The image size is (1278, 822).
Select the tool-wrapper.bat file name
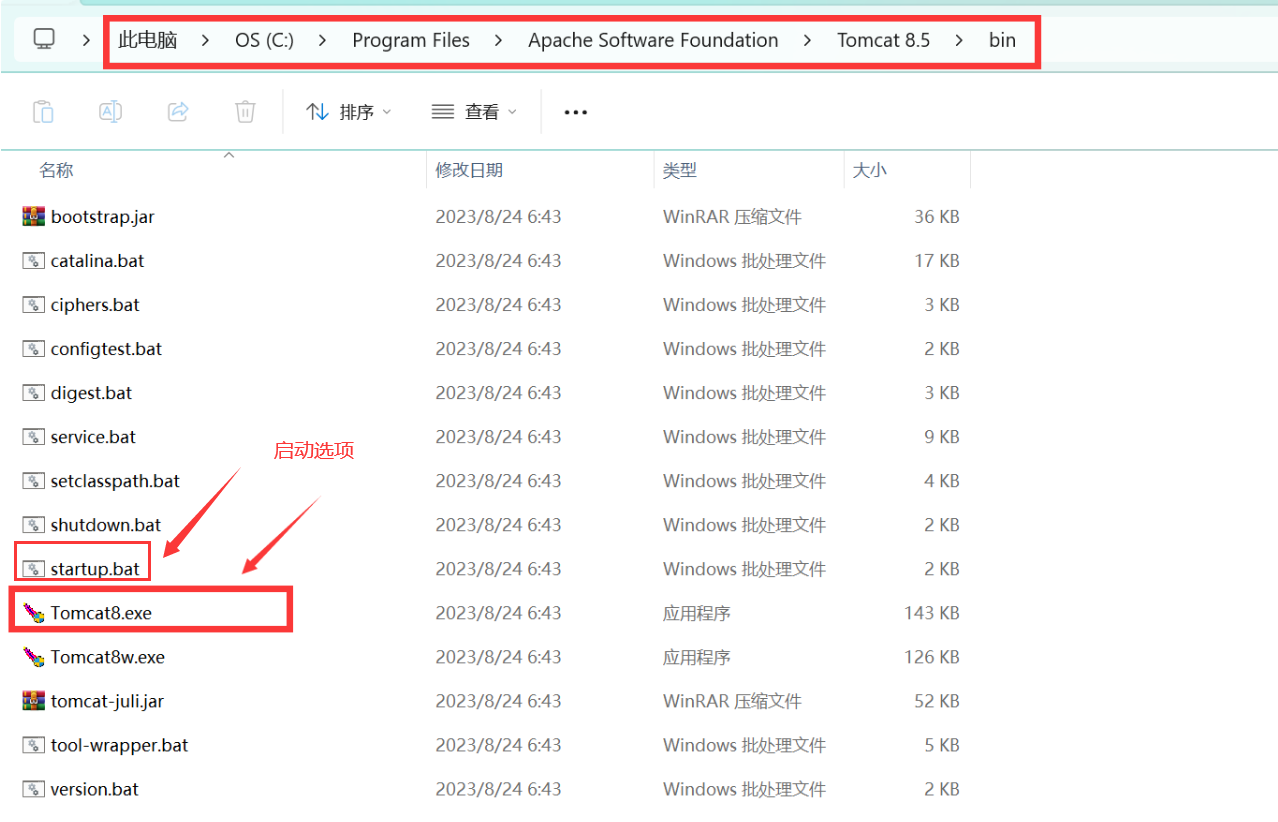(119, 744)
